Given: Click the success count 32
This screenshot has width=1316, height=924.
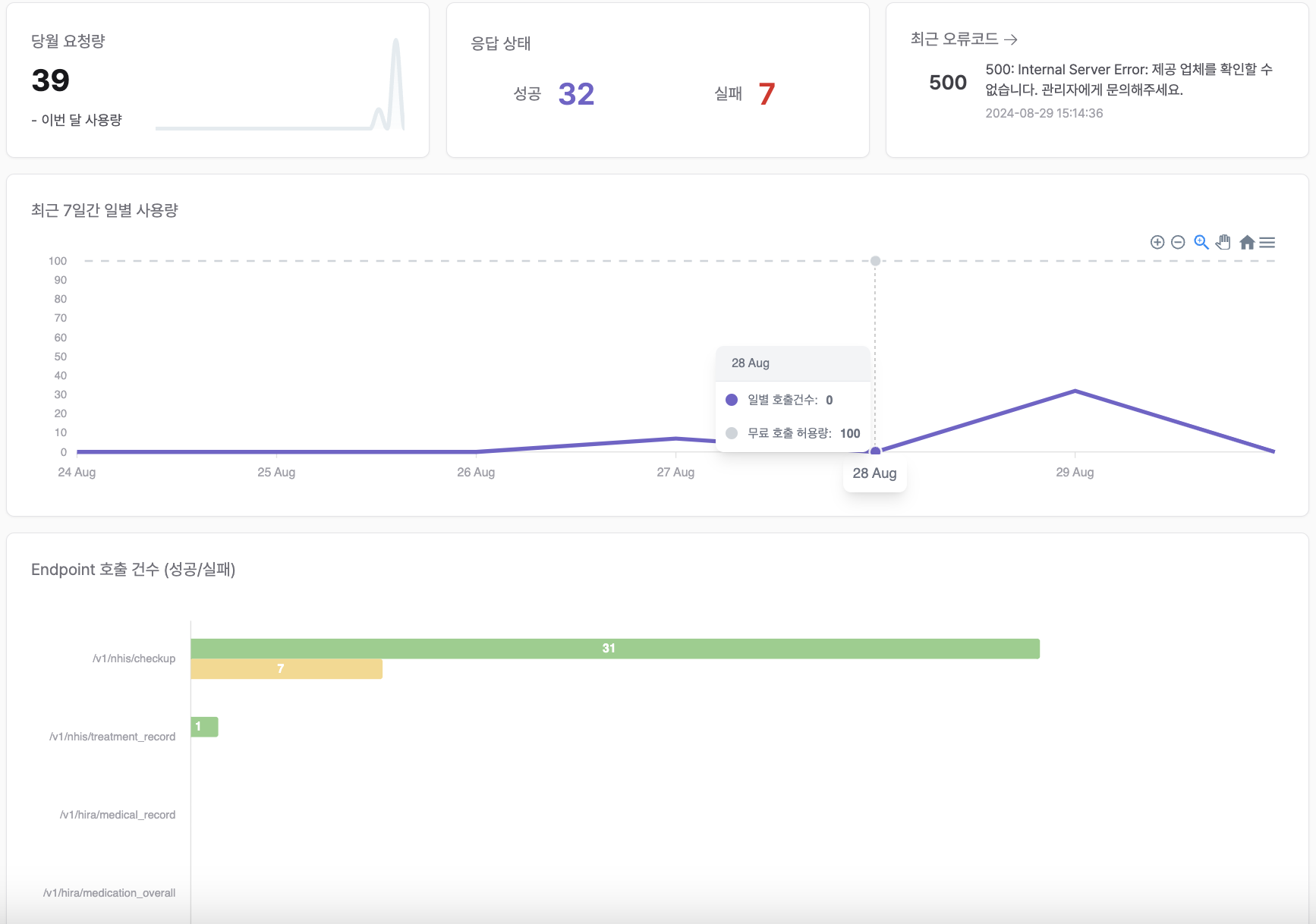Looking at the screenshot, I should click(x=576, y=94).
